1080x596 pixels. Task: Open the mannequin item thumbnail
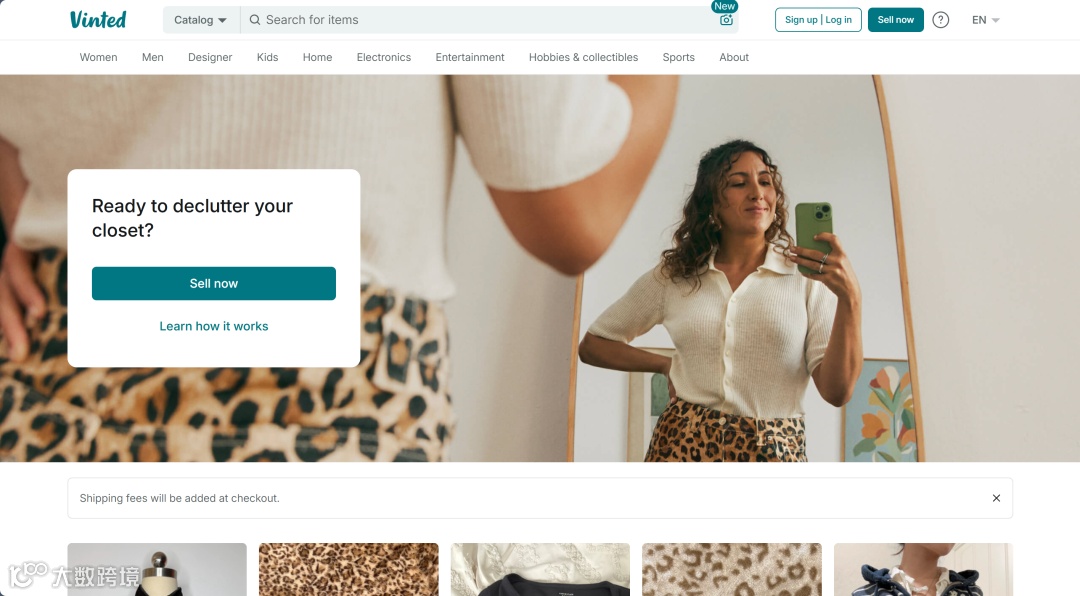[157, 569]
